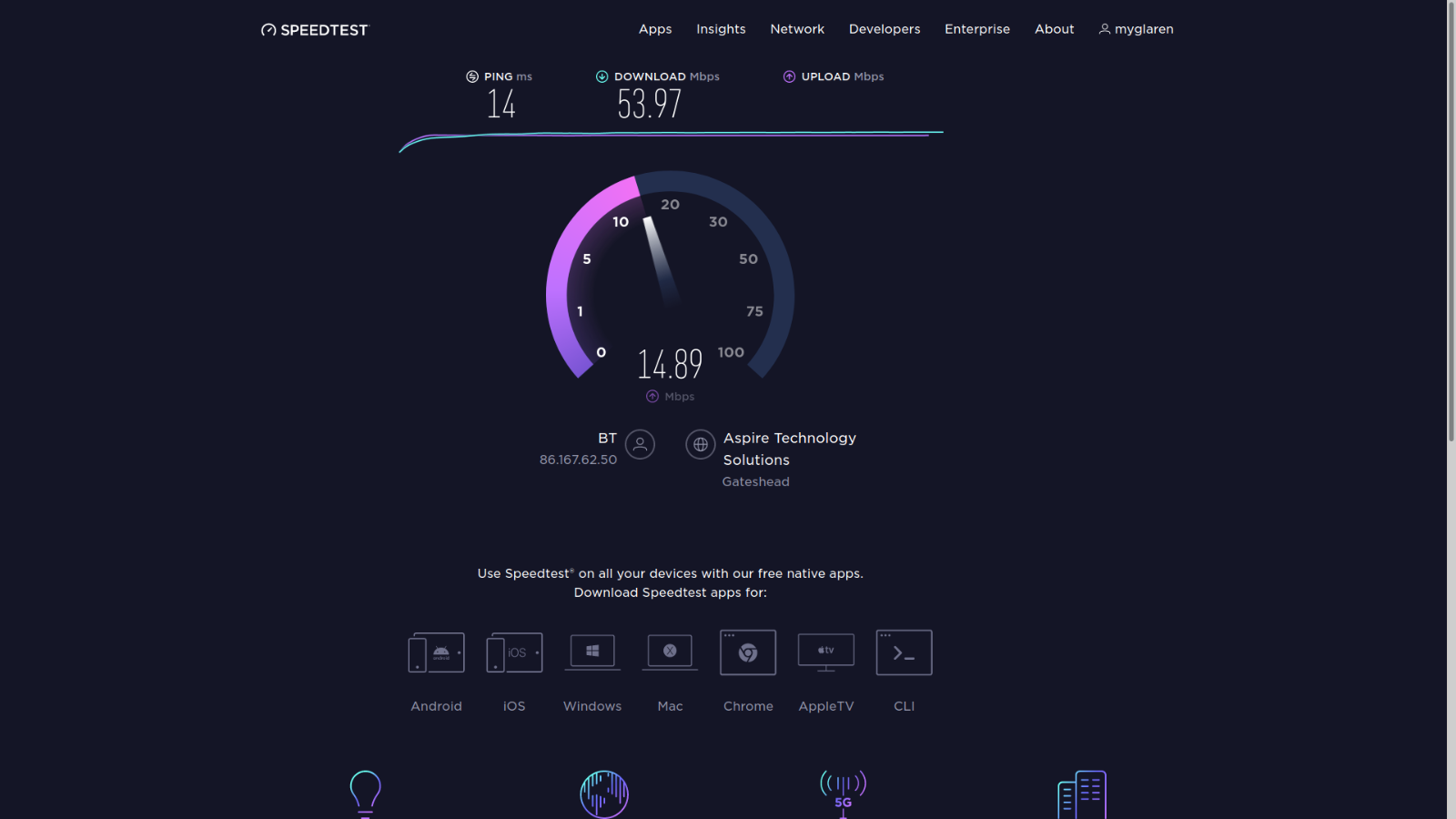
Task: Click the CLI text link
Action: 904,706
